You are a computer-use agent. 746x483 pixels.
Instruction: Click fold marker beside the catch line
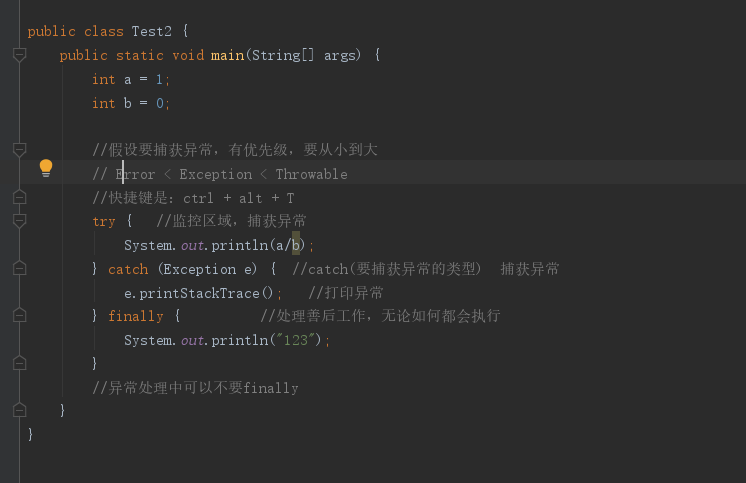[x=19, y=269]
